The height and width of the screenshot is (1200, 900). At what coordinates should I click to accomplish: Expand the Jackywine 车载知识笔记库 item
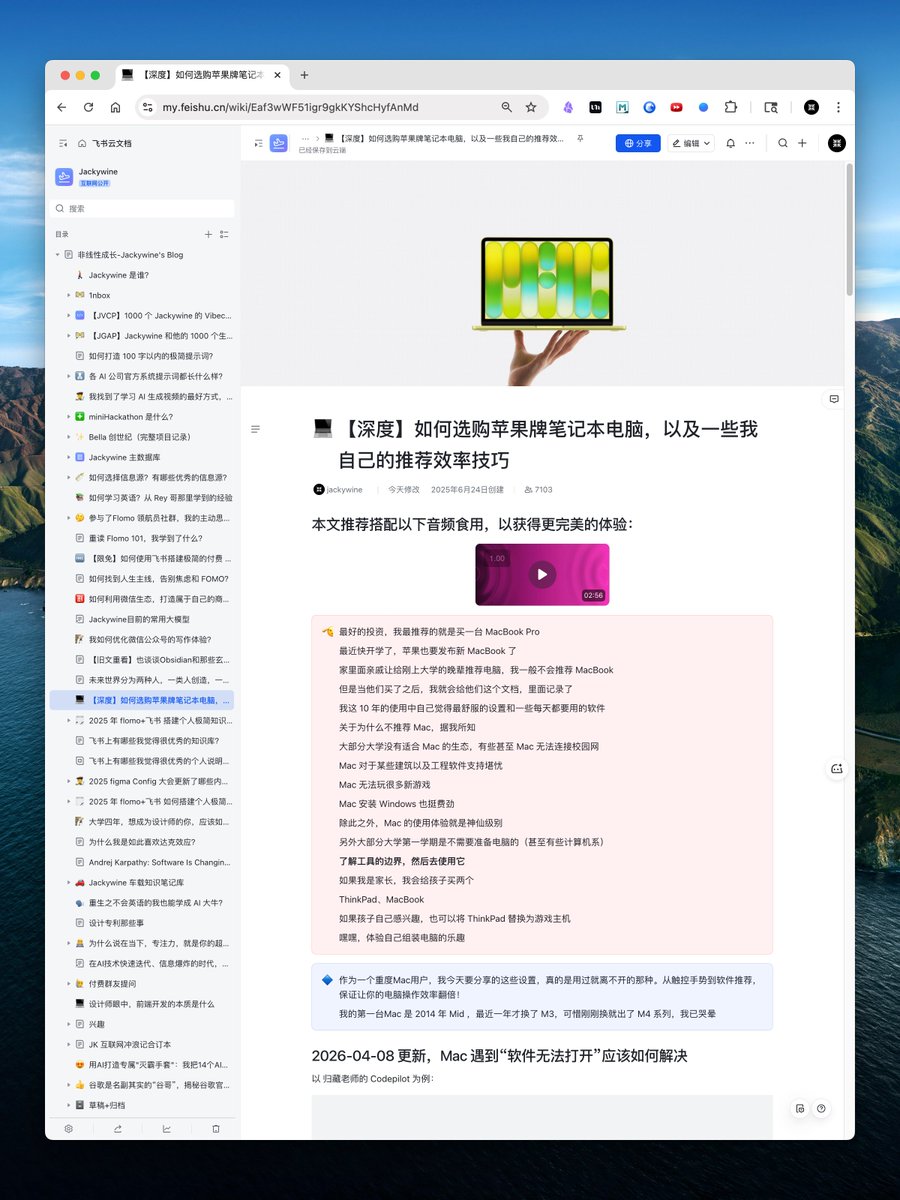(x=69, y=883)
